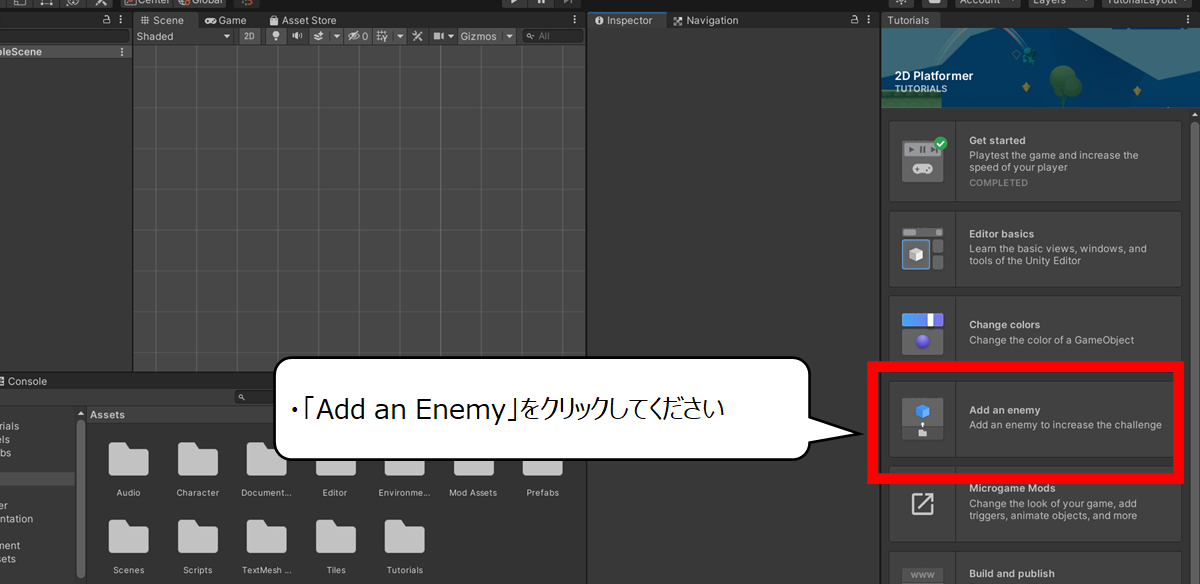Click the 2D Platformer tutorials banner
The width and height of the screenshot is (1200, 584).
pyautogui.click(x=1040, y=67)
